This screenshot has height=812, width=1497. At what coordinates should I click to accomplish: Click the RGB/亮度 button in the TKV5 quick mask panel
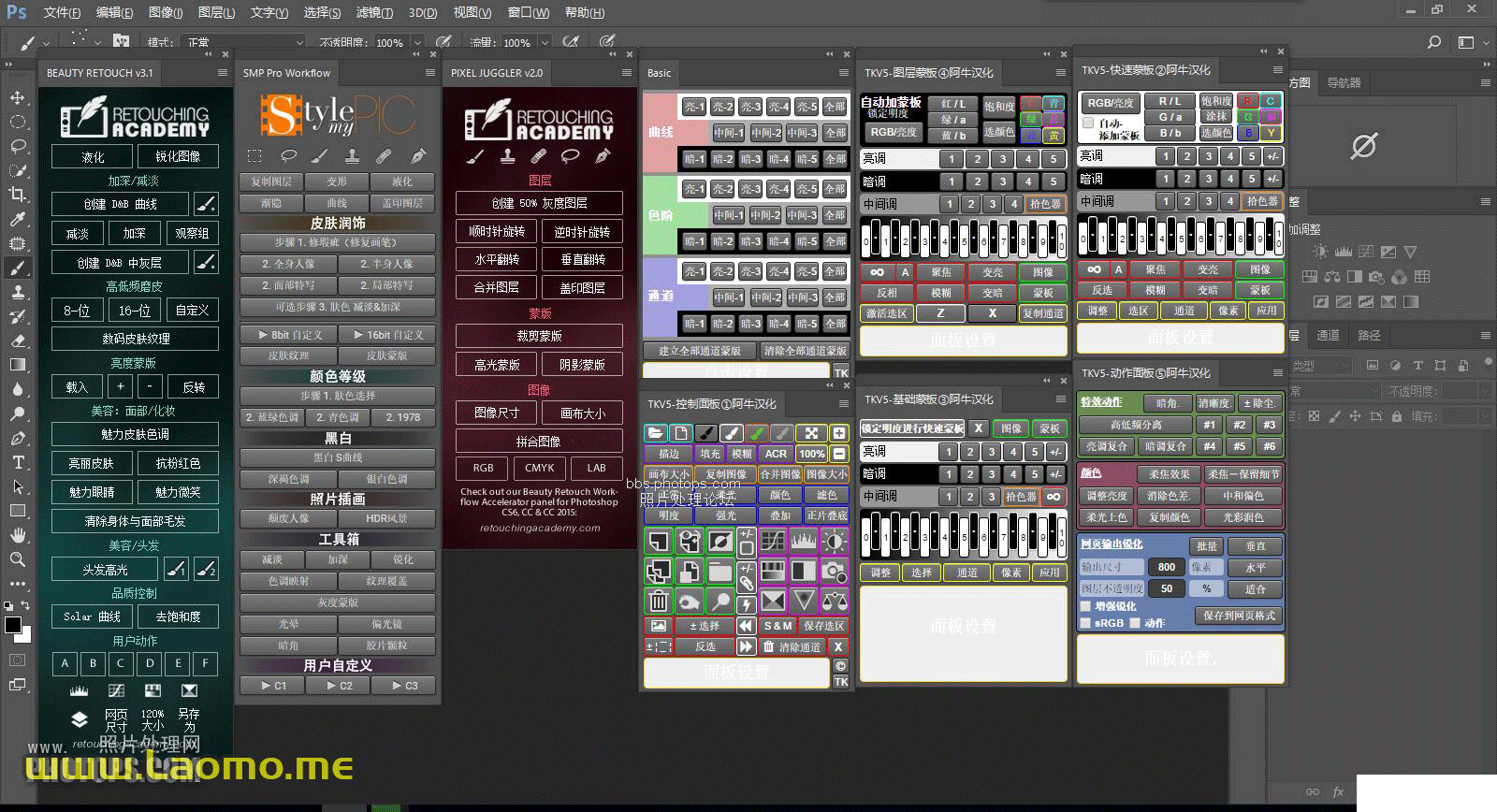tap(1111, 103)
